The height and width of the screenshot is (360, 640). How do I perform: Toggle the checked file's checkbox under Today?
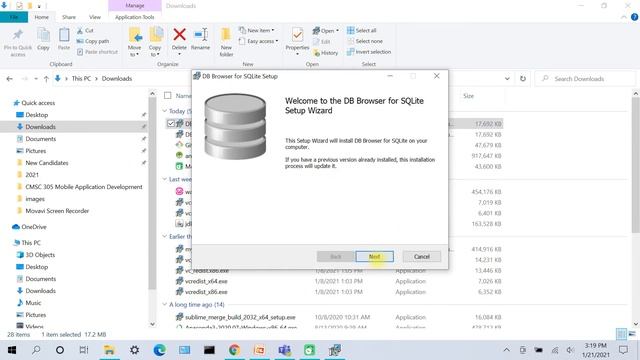click(x=171, y=123)
